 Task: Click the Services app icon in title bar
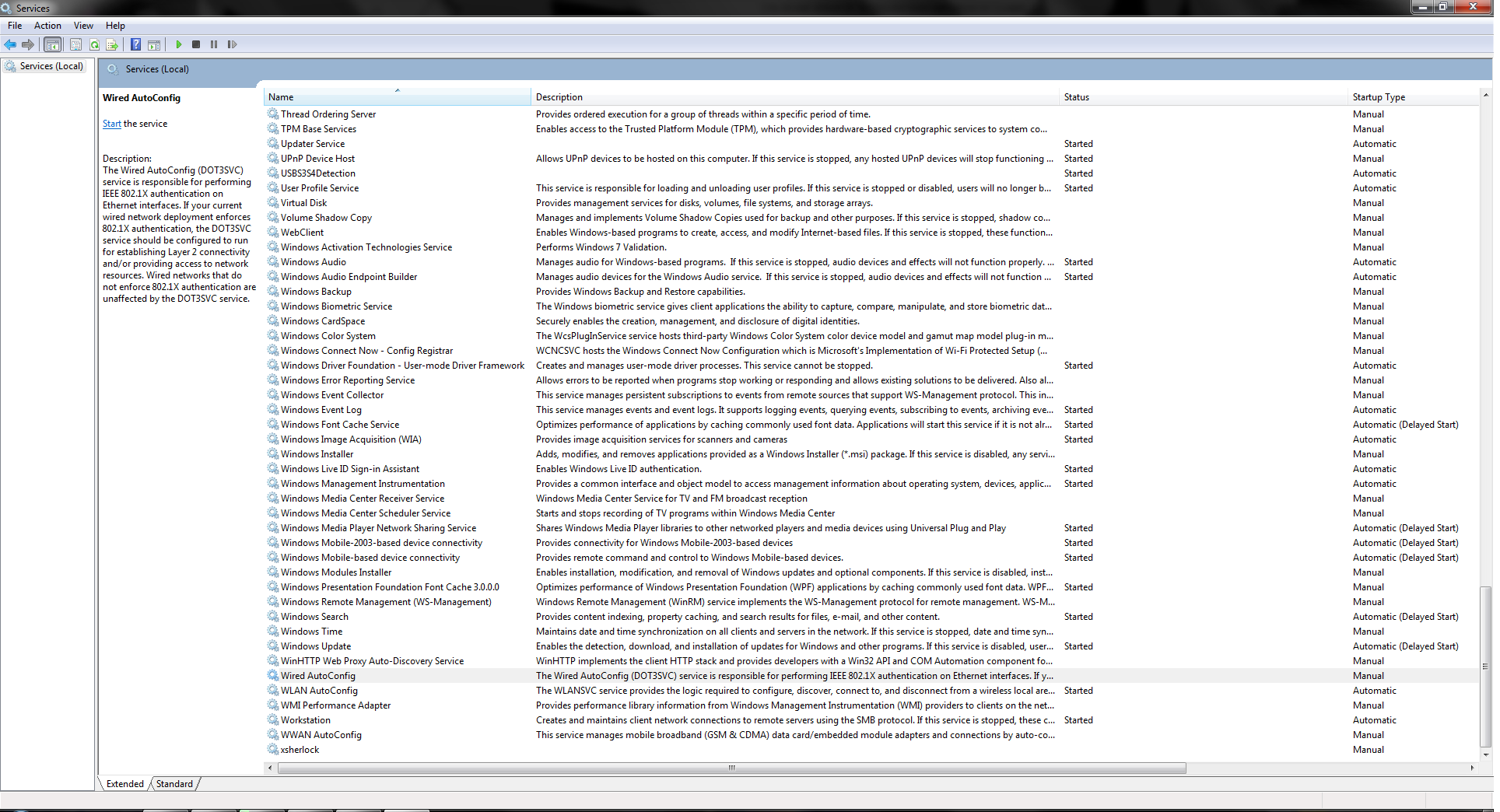pos(7,8)
